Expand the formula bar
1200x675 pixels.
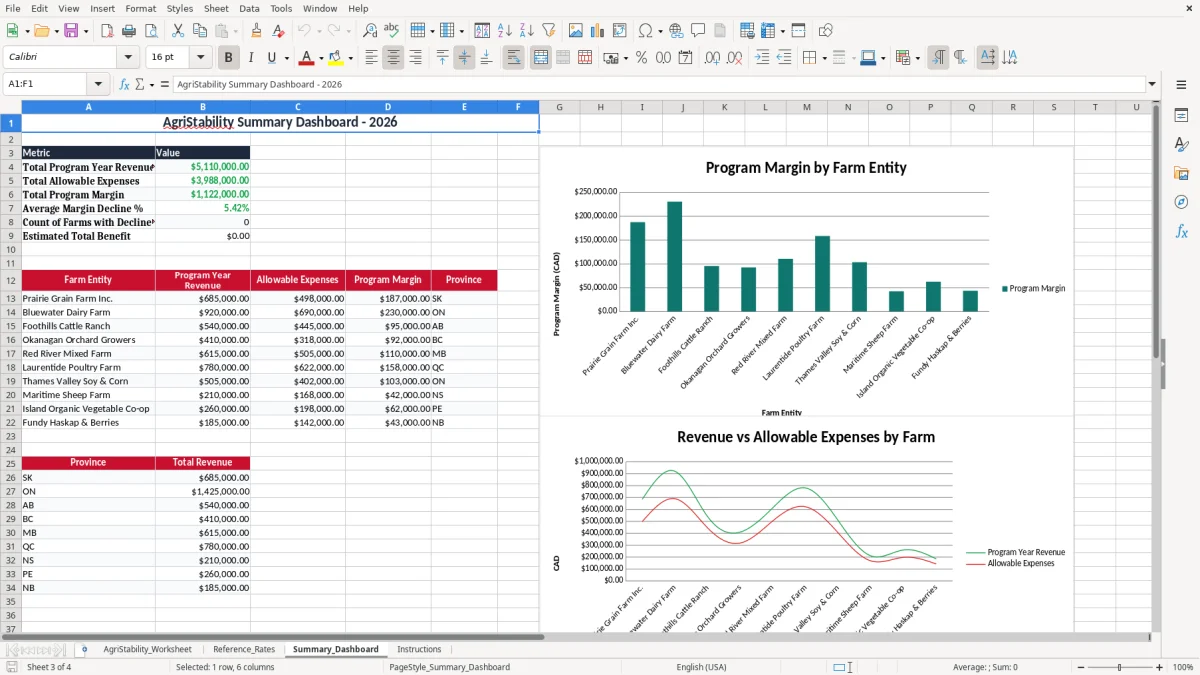click(x=1153, y=85)
